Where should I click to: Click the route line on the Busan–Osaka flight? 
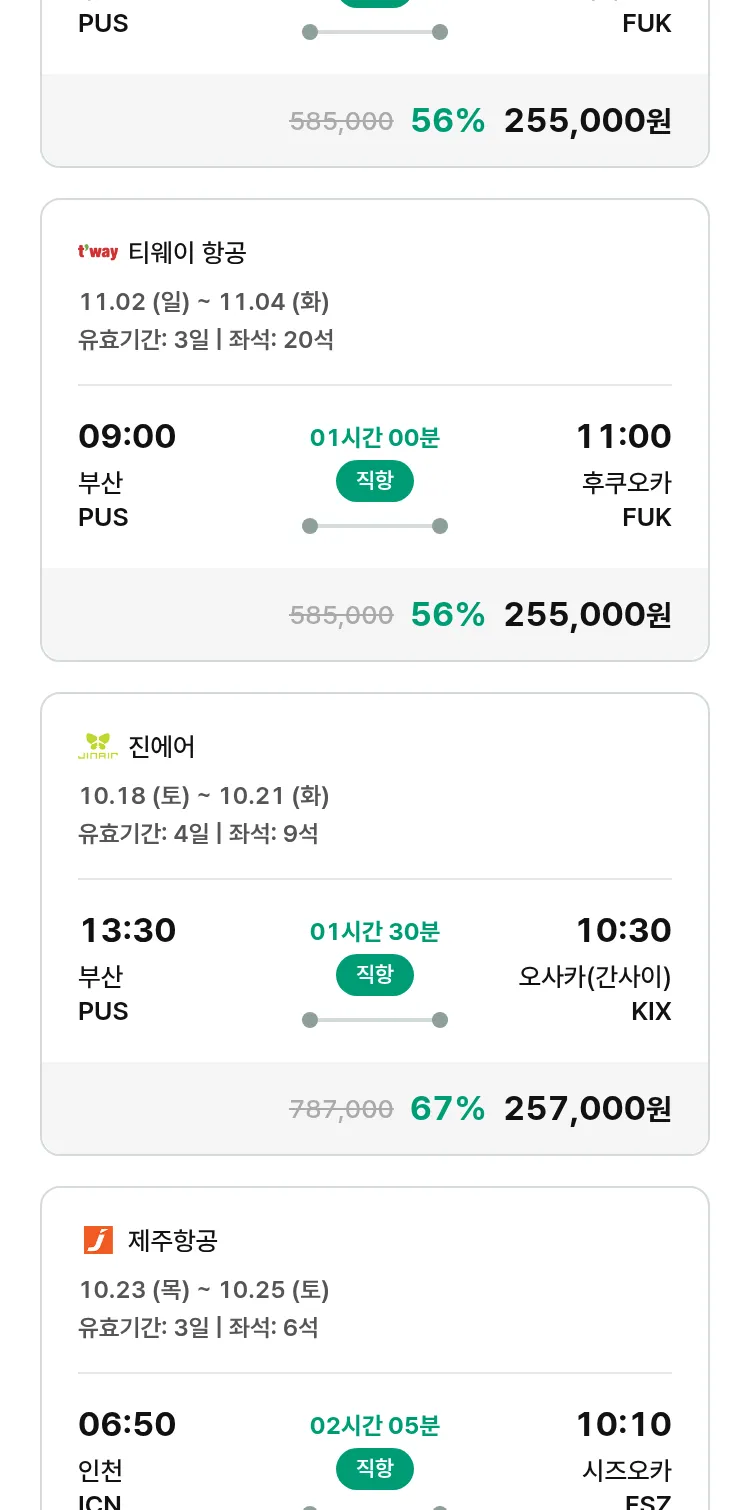(x=375, y=1020)
